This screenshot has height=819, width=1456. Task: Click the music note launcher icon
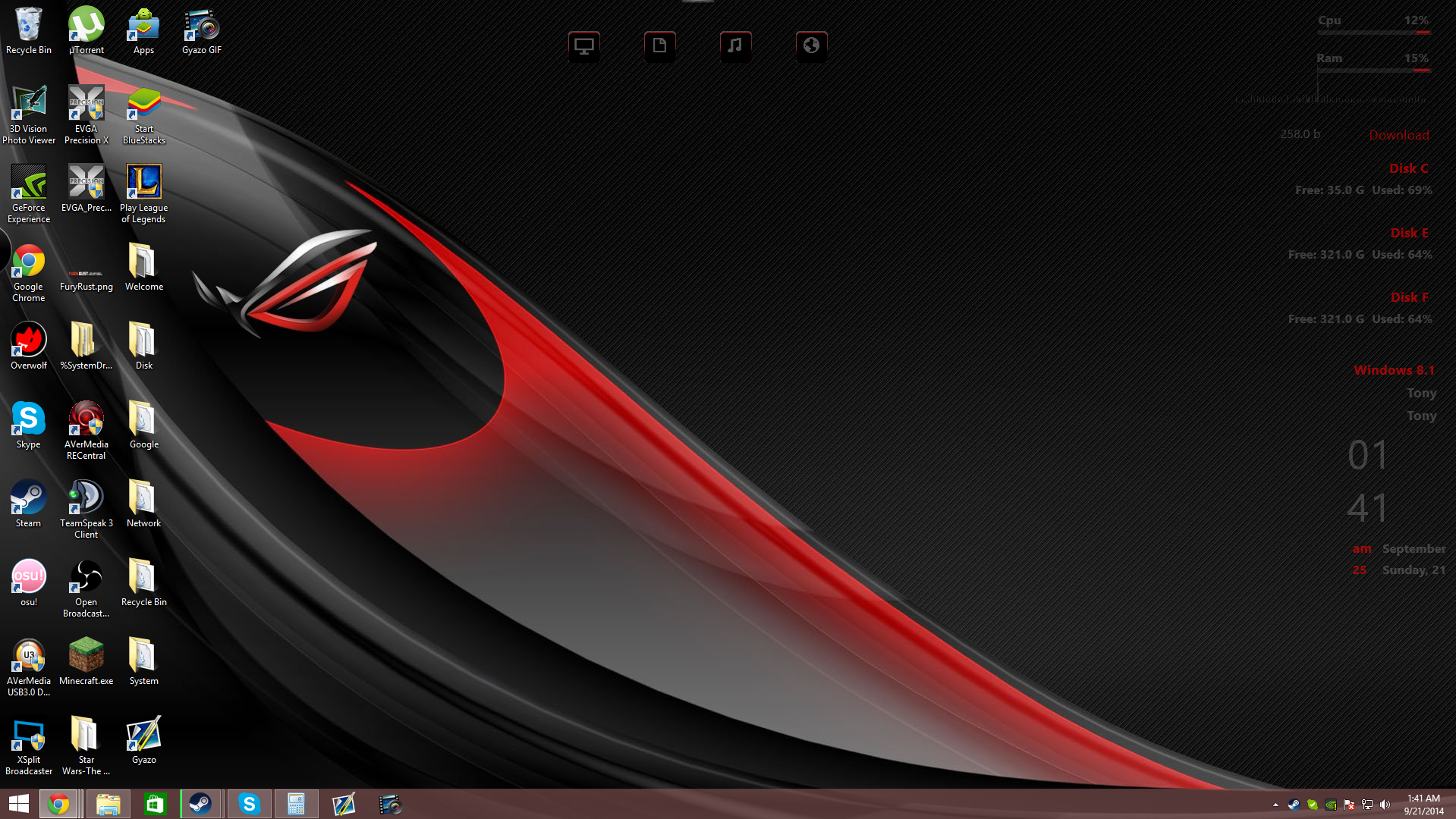point(735,46)
